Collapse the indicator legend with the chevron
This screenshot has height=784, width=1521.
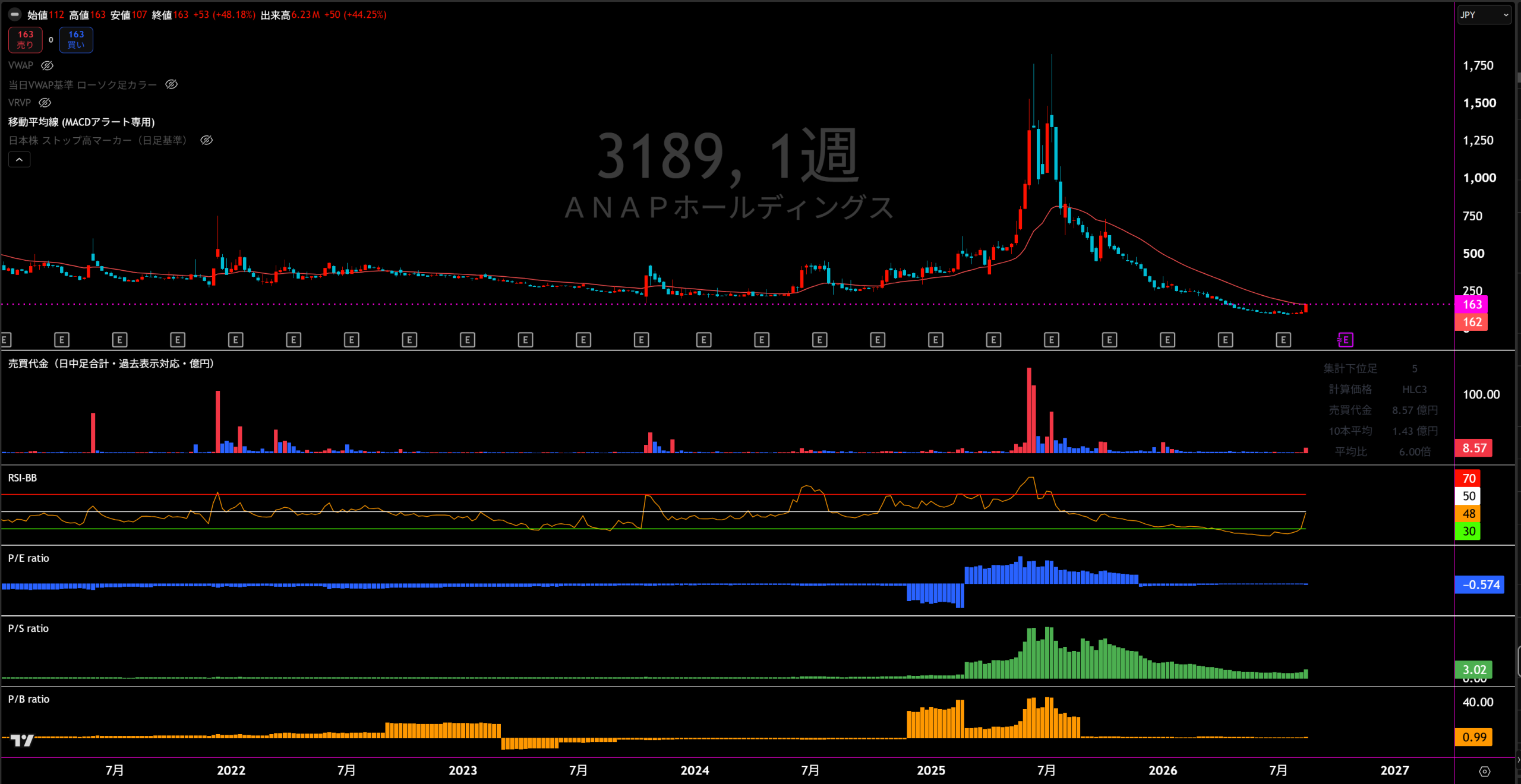tap(19, 160)
